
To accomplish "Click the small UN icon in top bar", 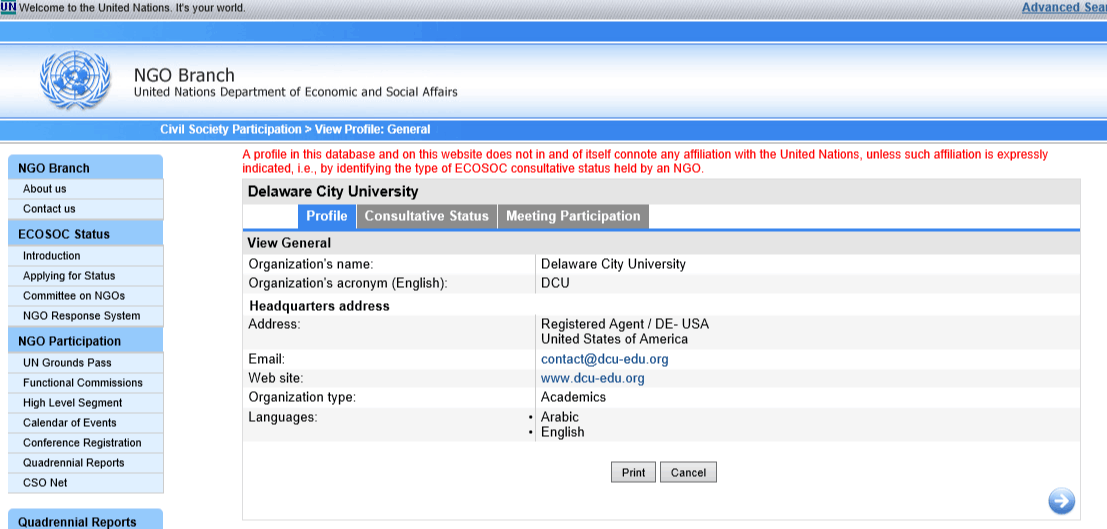I will [8, 7].
